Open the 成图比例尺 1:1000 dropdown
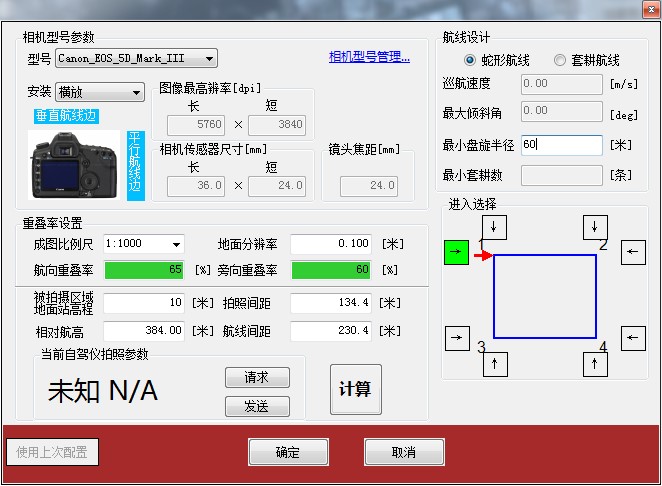This screenshot has width=662, height=486. [x=144, y=244]
